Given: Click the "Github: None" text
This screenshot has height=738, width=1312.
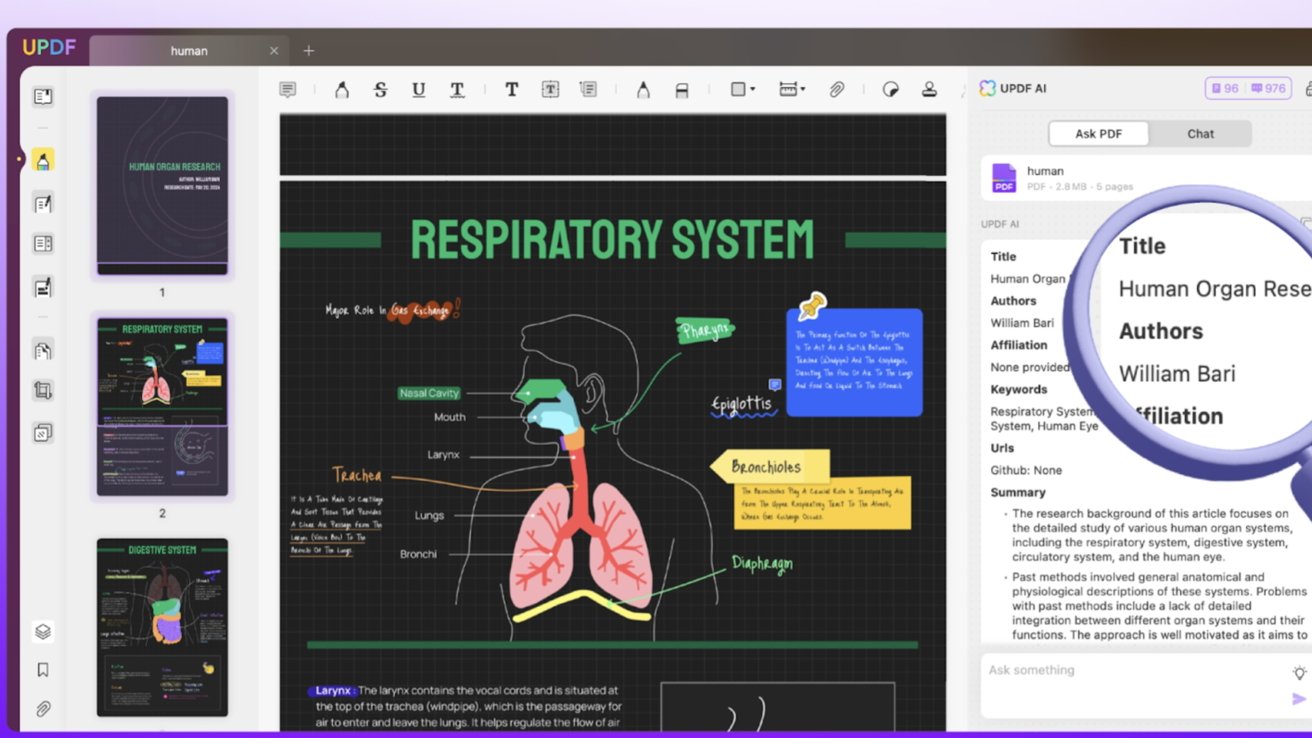Looking at the screenshot, I should (1026, 470).
